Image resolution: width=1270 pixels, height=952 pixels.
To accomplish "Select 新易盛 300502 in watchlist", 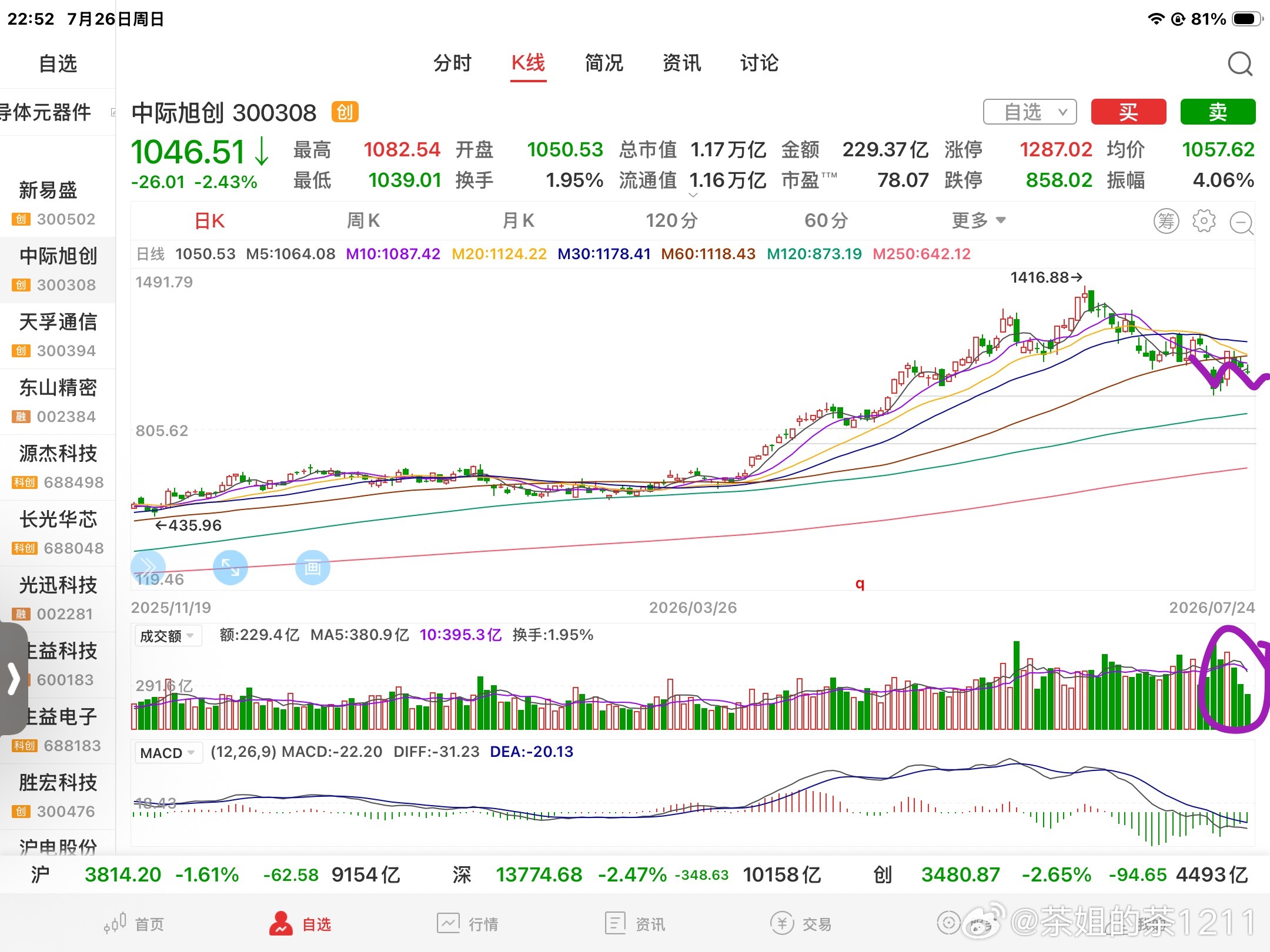I will 58,203.
